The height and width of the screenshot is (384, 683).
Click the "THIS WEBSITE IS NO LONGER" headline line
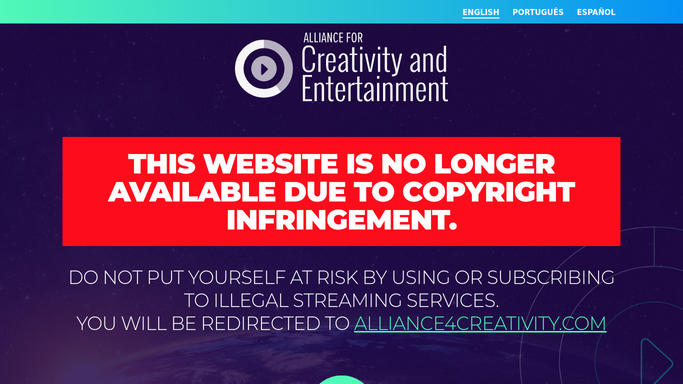(x=342, y=164)
